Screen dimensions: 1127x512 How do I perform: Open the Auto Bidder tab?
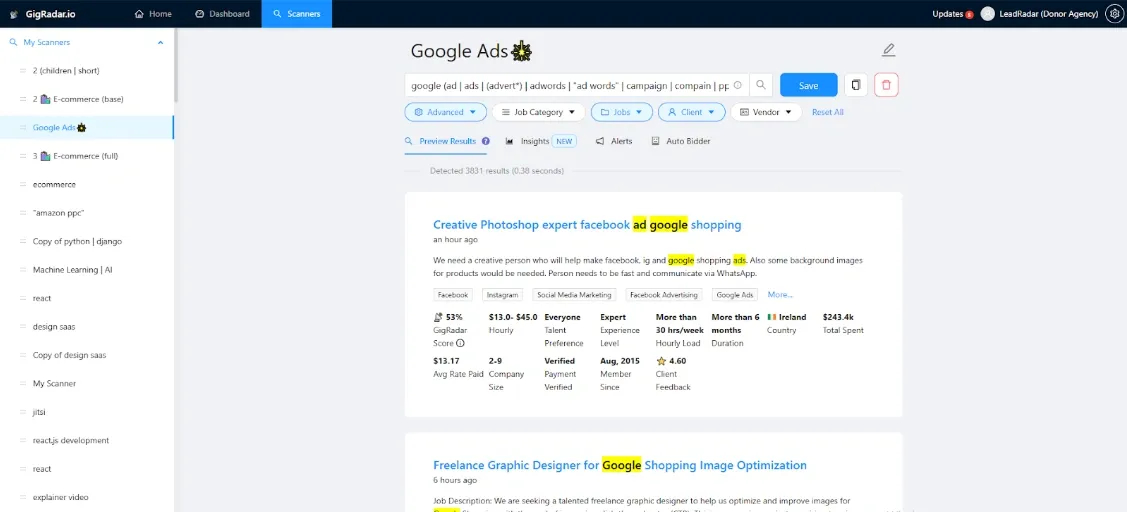[681, 141]
